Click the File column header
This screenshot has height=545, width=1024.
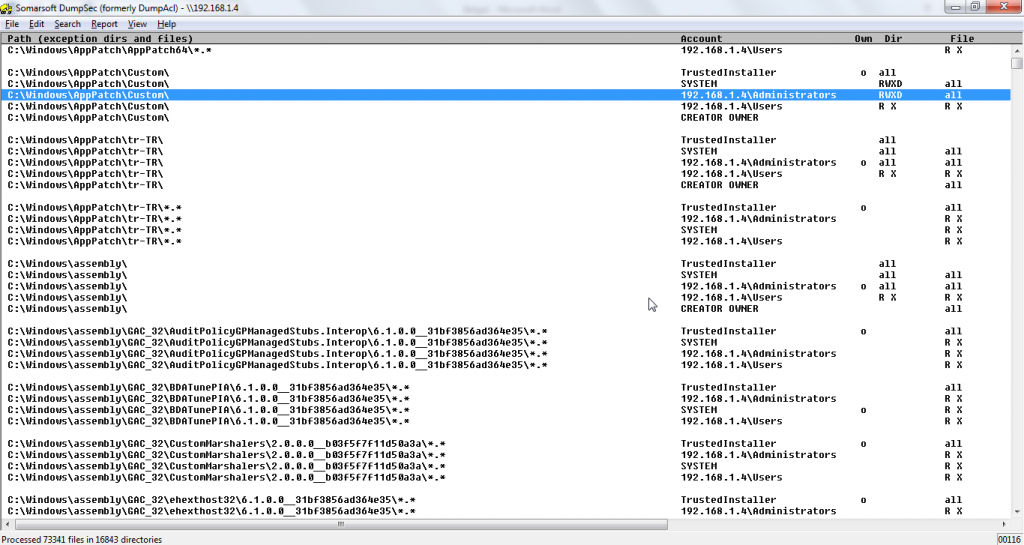pyautogui.click(x=961, y=39)
